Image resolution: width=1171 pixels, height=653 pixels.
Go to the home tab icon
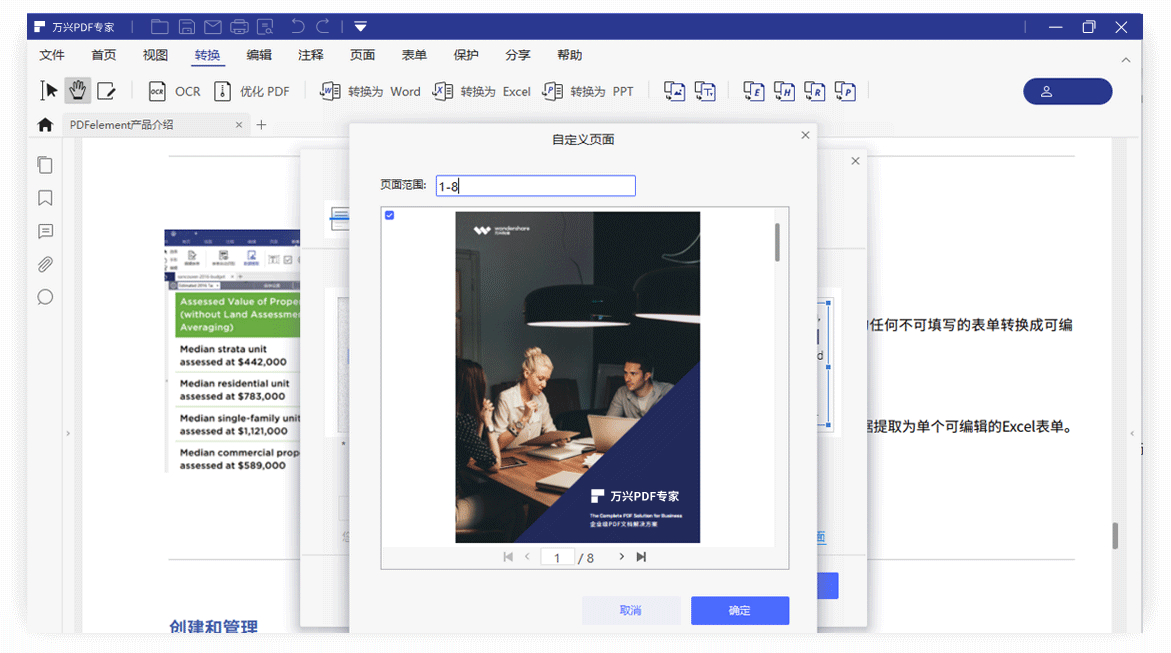point(45,125)
